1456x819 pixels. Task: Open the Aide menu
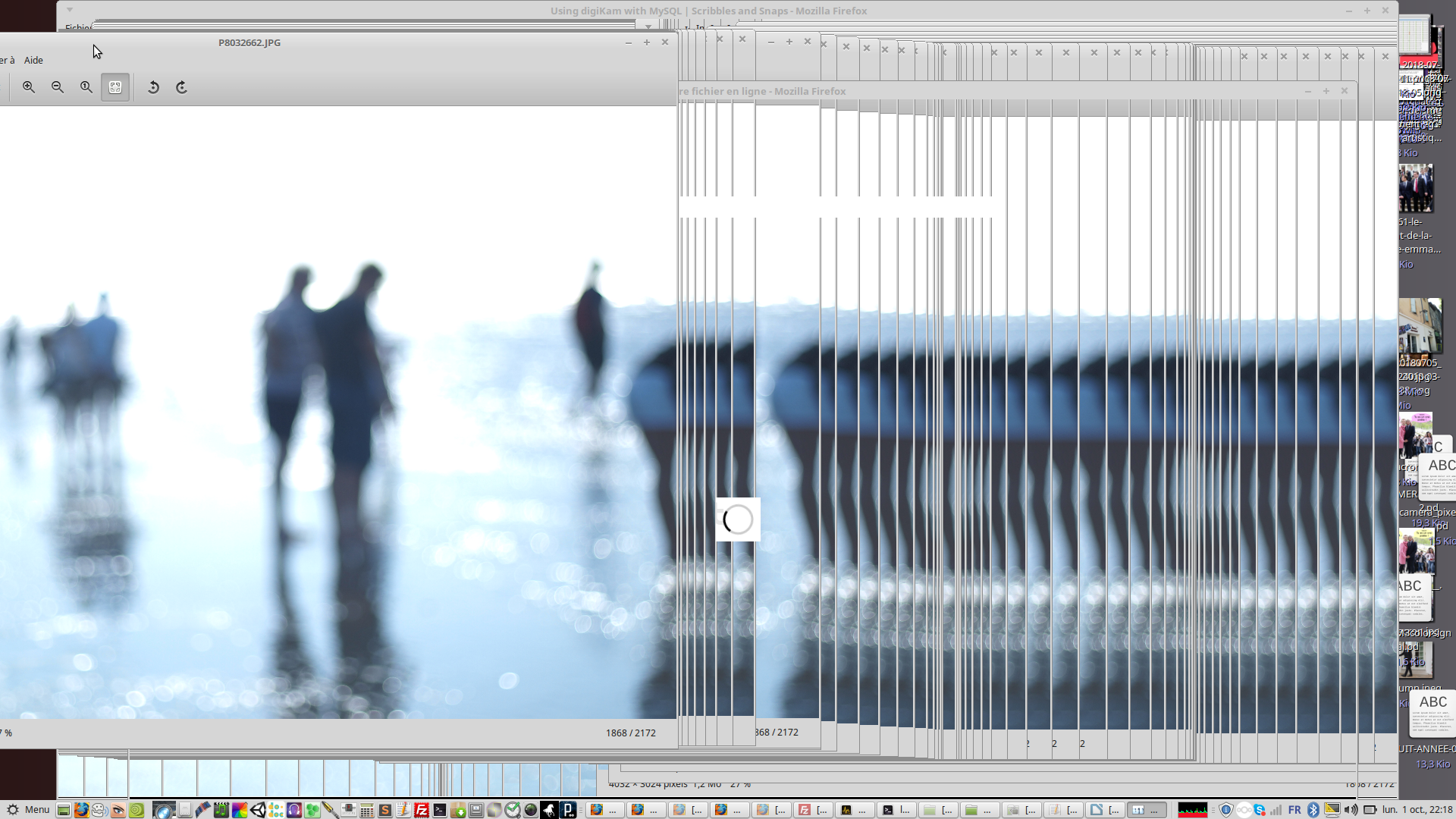(x=33, y=60)
